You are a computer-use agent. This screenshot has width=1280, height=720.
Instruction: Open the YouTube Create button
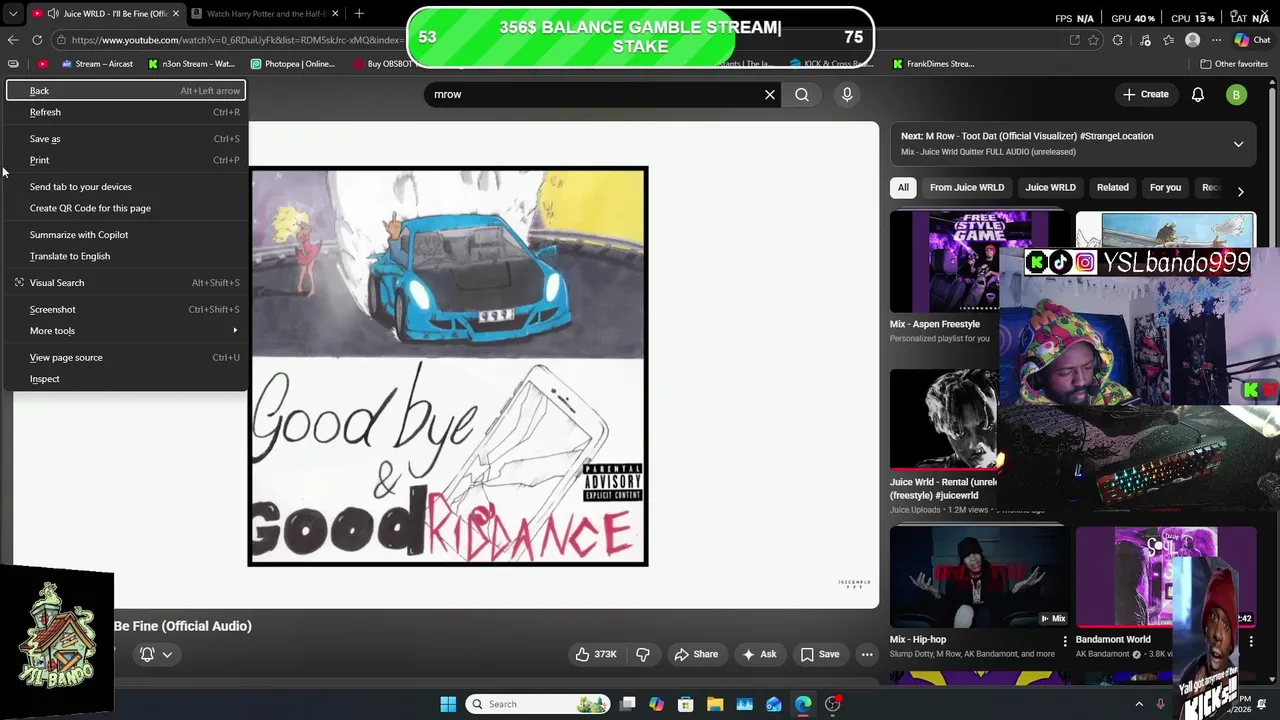1145,94
